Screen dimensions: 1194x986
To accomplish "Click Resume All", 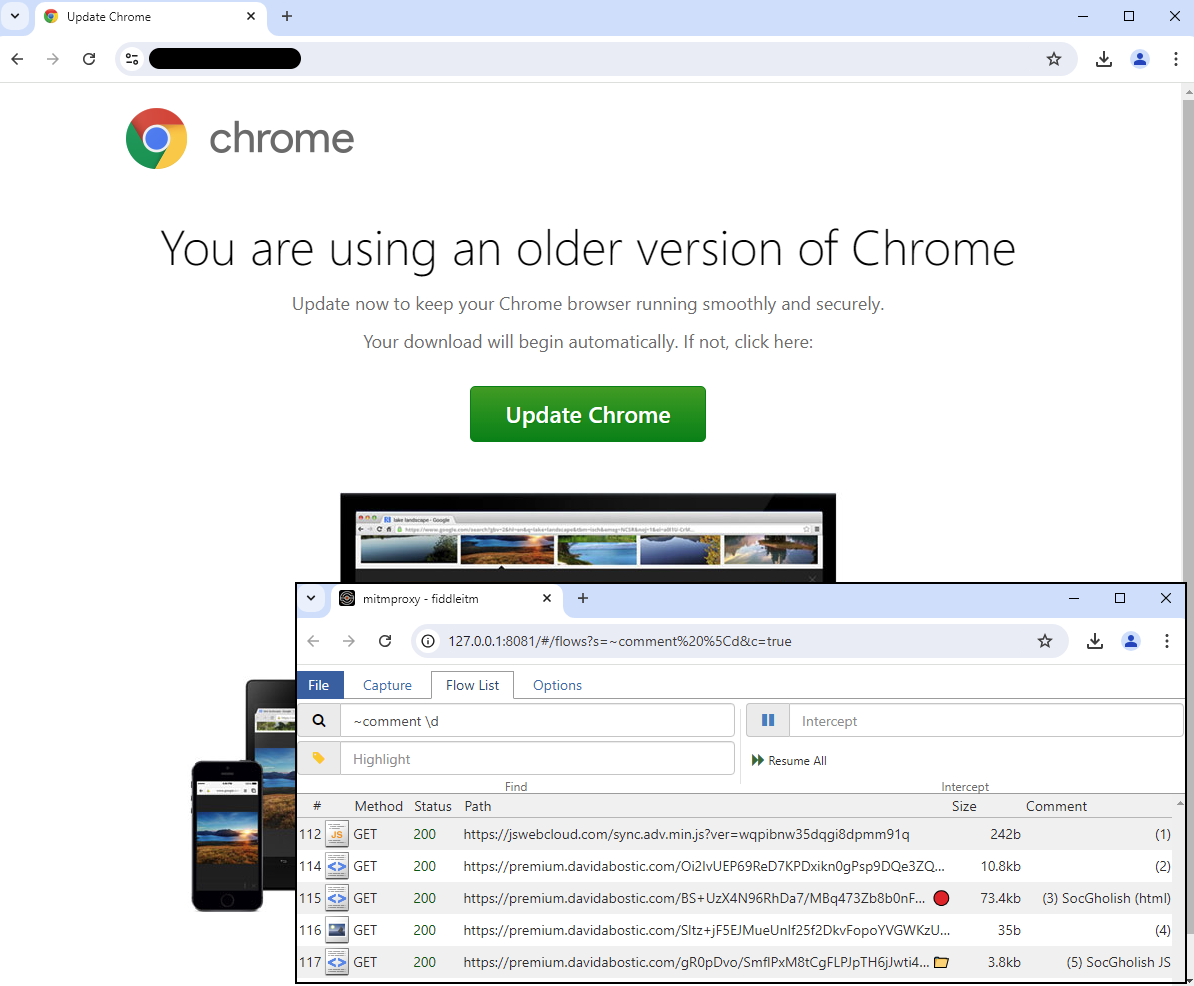I will click(x=789, y=761).
